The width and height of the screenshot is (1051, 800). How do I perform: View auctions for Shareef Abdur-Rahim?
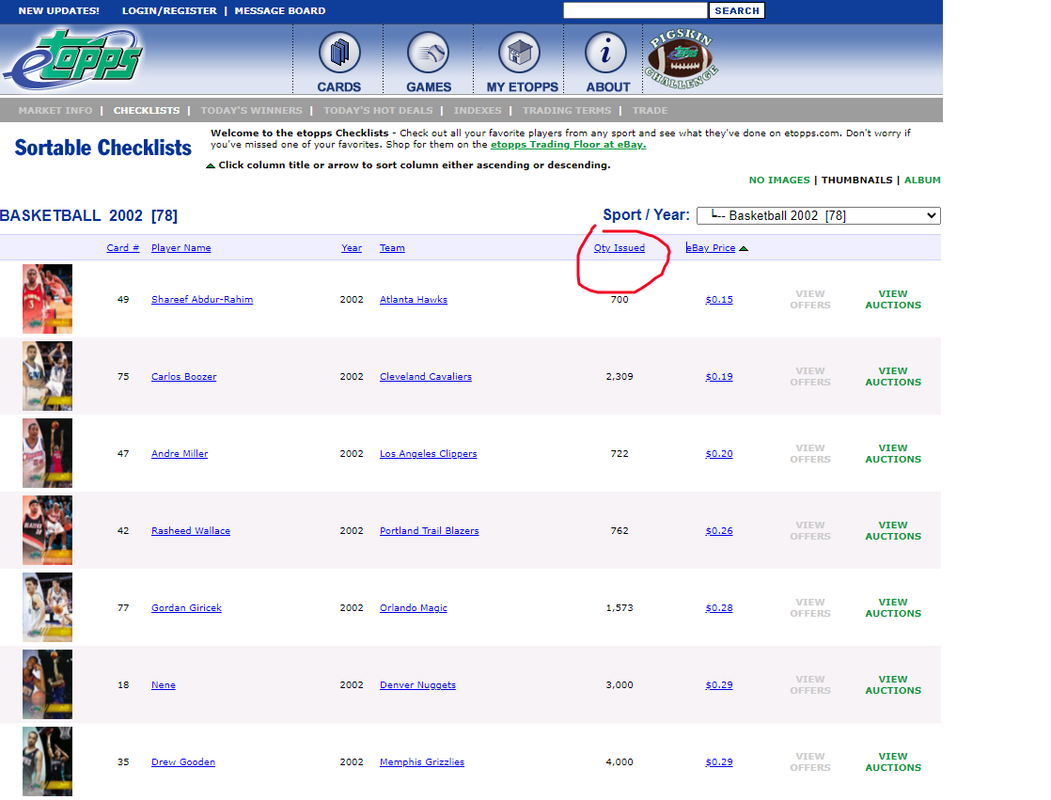point(893,299)
